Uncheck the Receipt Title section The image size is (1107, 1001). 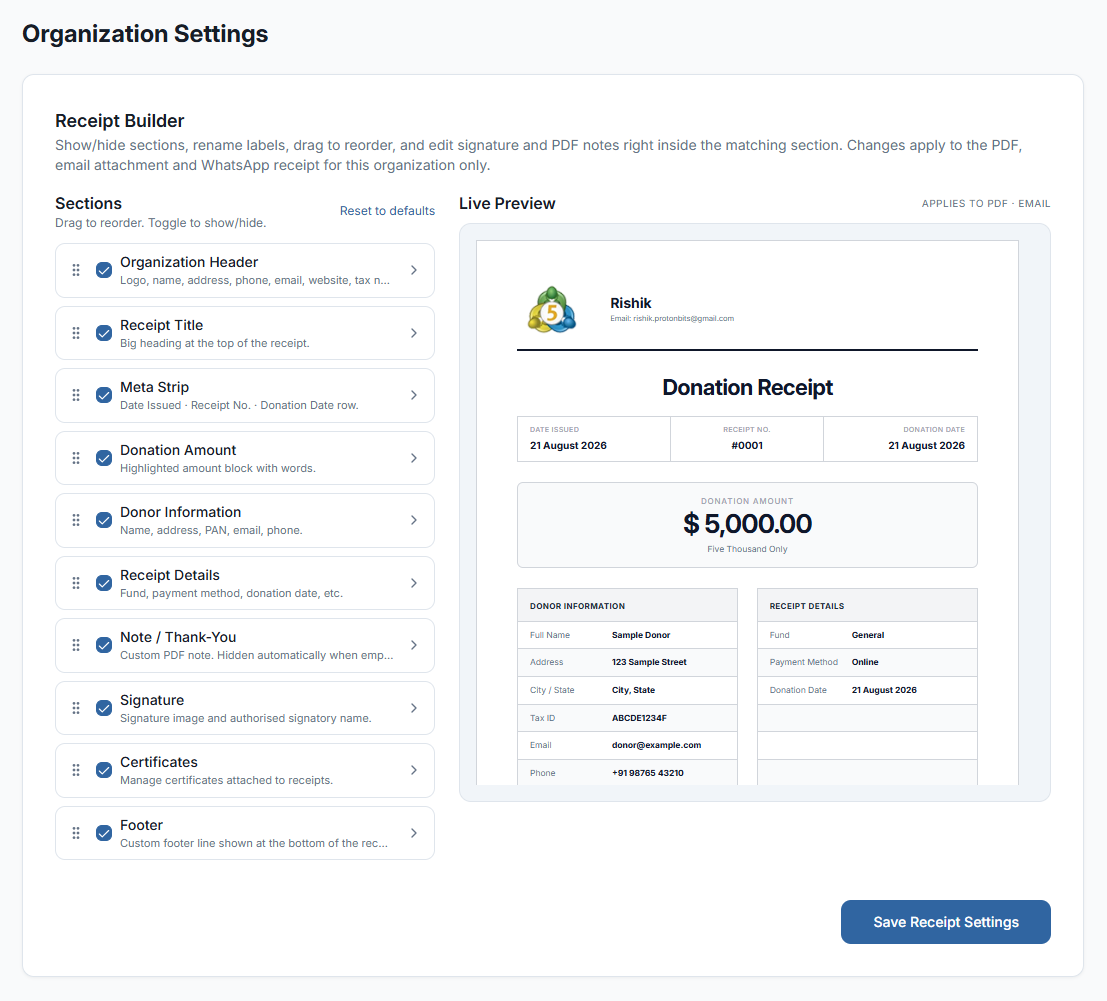tap(104, 333)
